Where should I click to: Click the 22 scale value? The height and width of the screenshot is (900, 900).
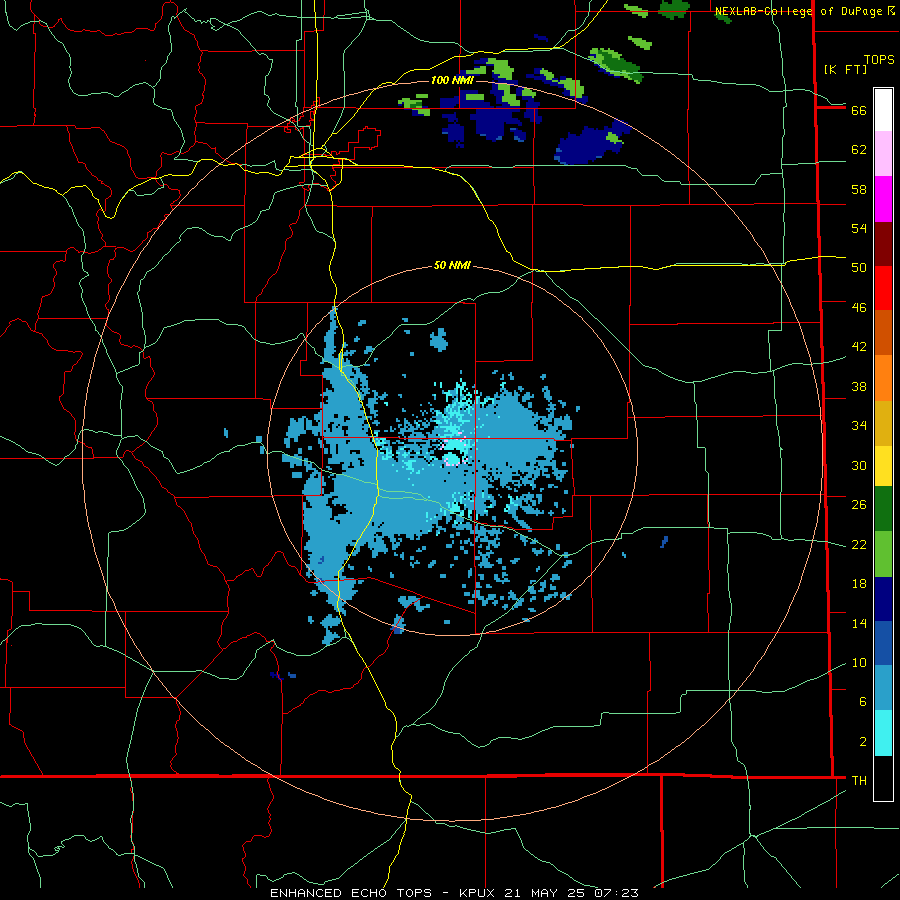[x=859, y=544]
